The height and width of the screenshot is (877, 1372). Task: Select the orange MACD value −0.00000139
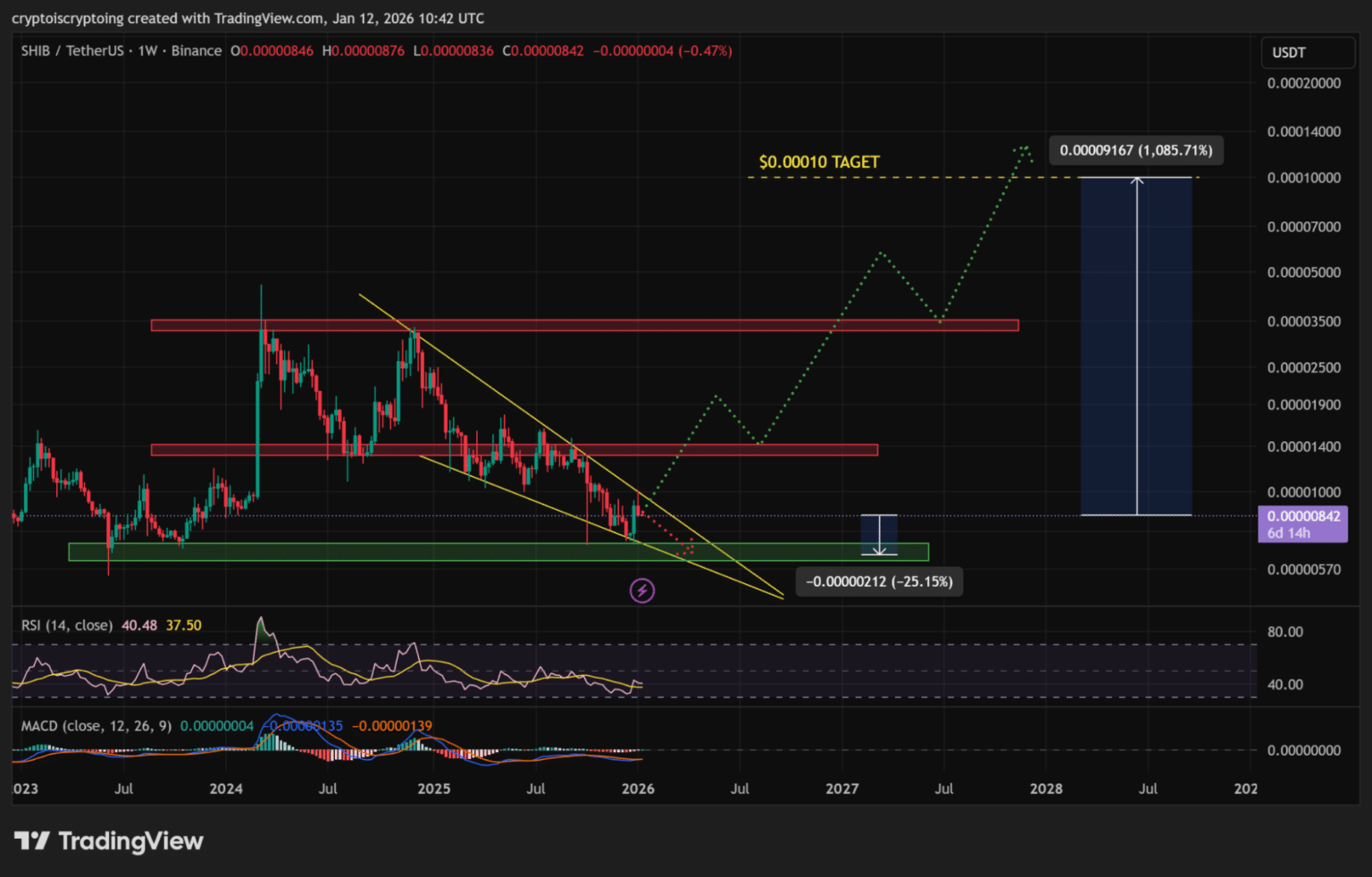pos(393,725)
